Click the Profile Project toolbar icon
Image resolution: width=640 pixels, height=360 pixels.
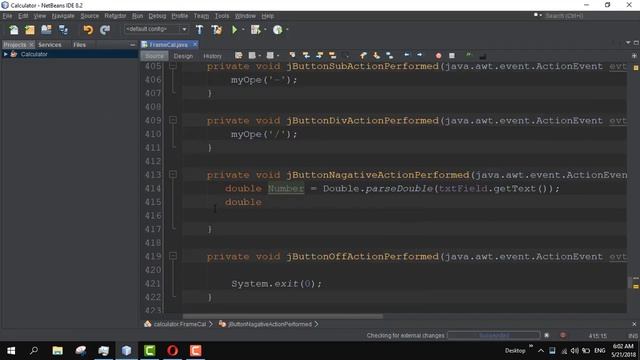click(x=278, y=30)
